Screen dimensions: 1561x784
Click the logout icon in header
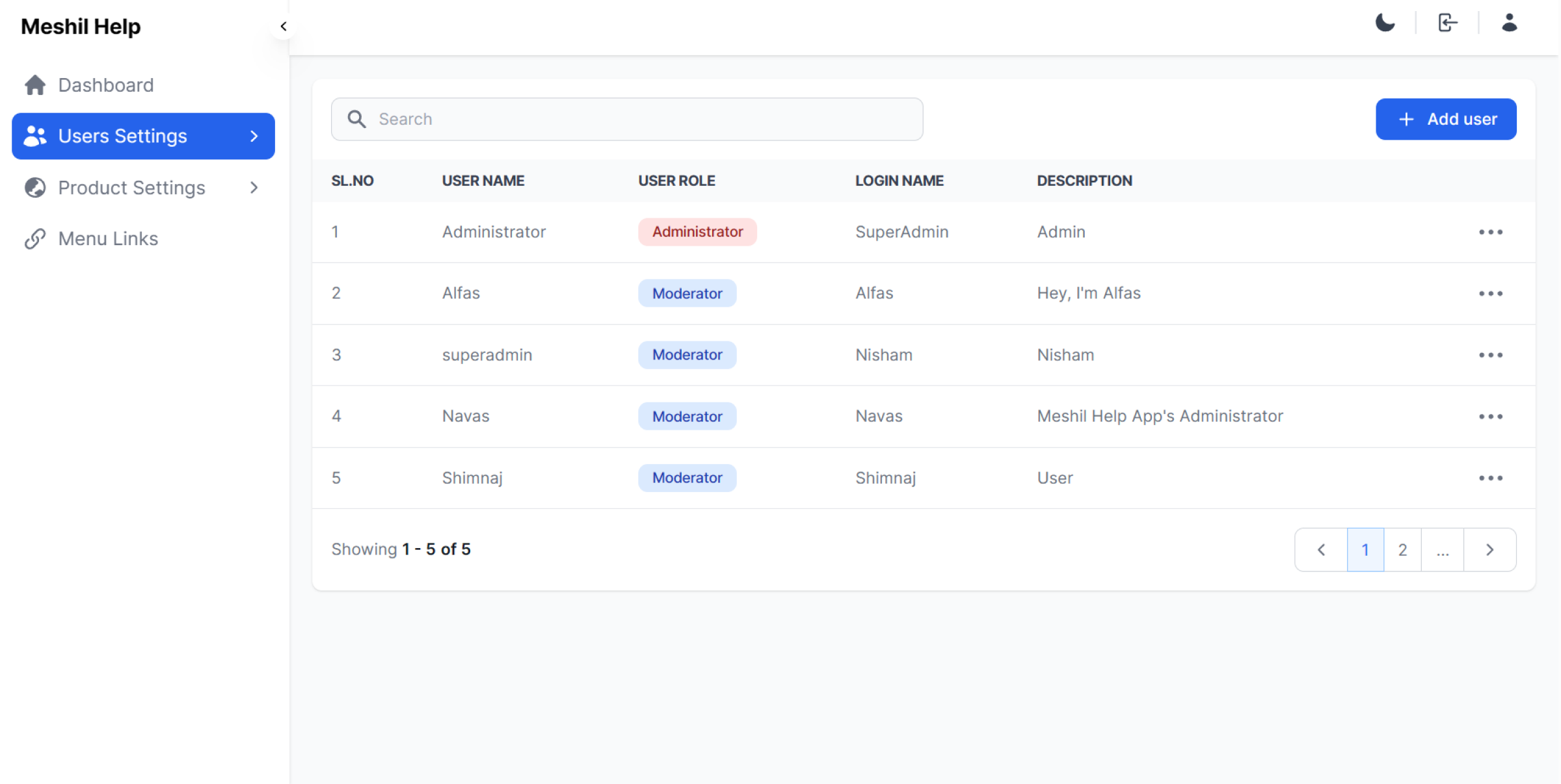pos(1447,23)
